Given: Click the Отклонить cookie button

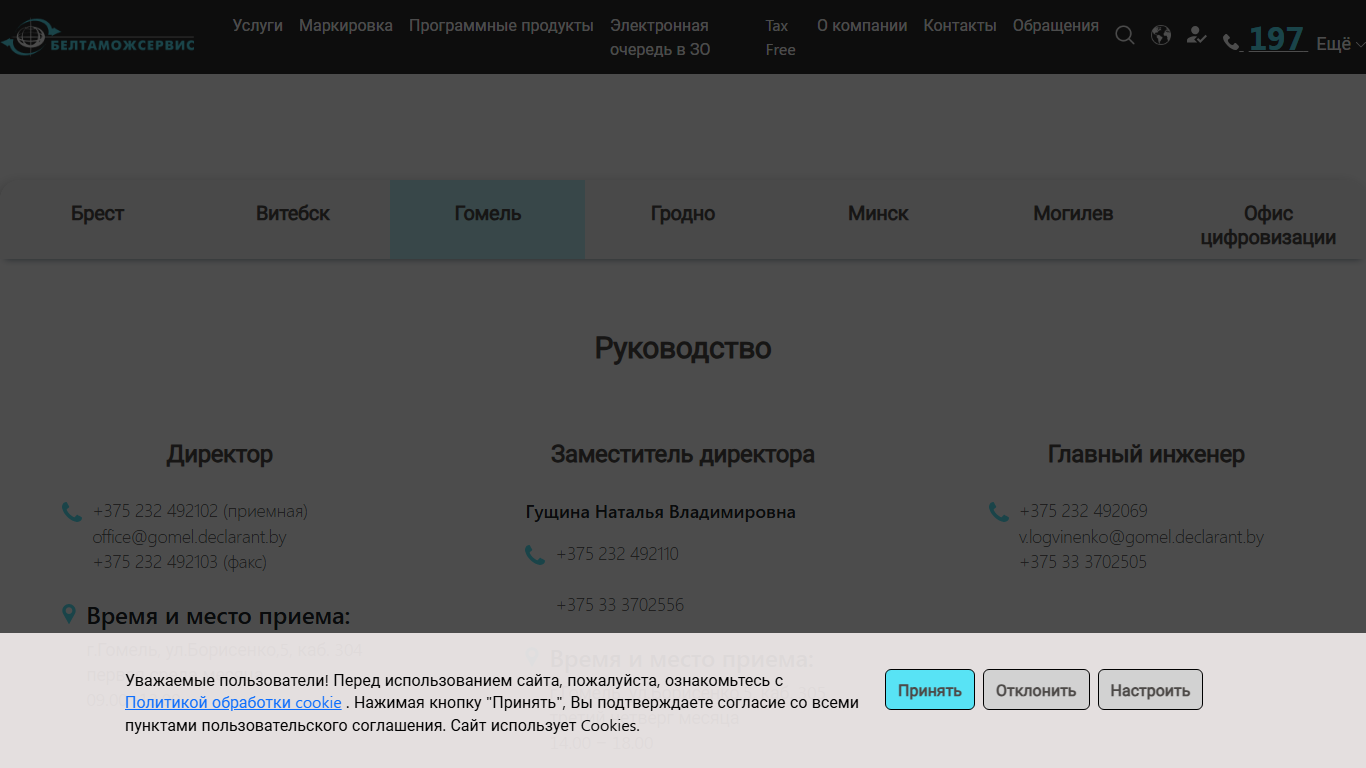Looking at the screenshot, I should [1036, 690].
